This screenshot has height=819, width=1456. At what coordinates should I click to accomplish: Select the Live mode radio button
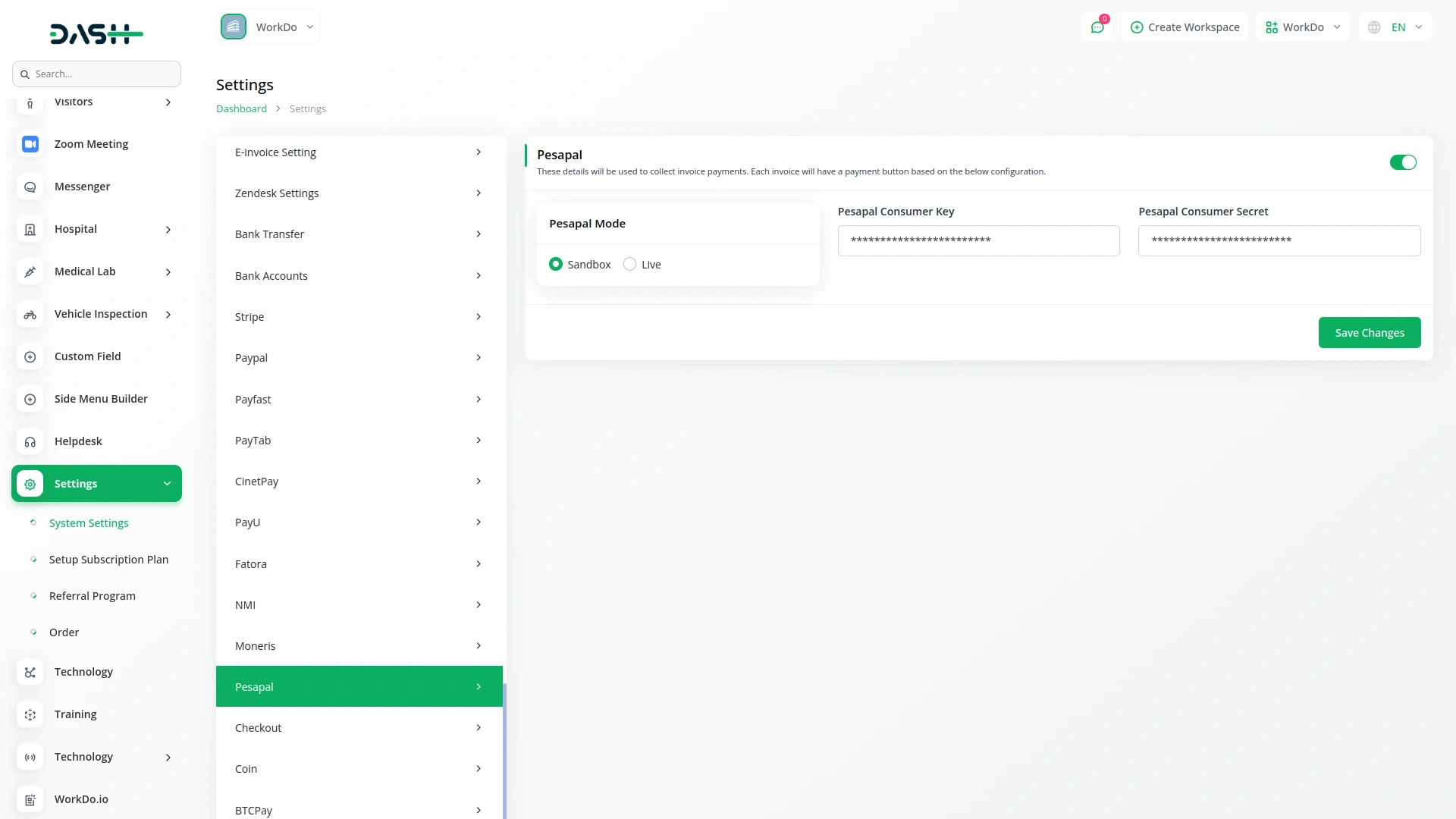(x=629, y=264)
